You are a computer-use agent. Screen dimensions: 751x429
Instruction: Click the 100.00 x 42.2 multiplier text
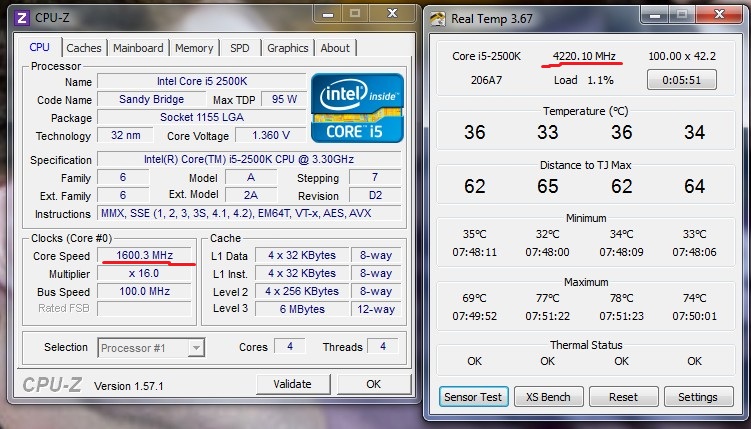point(682,56)
